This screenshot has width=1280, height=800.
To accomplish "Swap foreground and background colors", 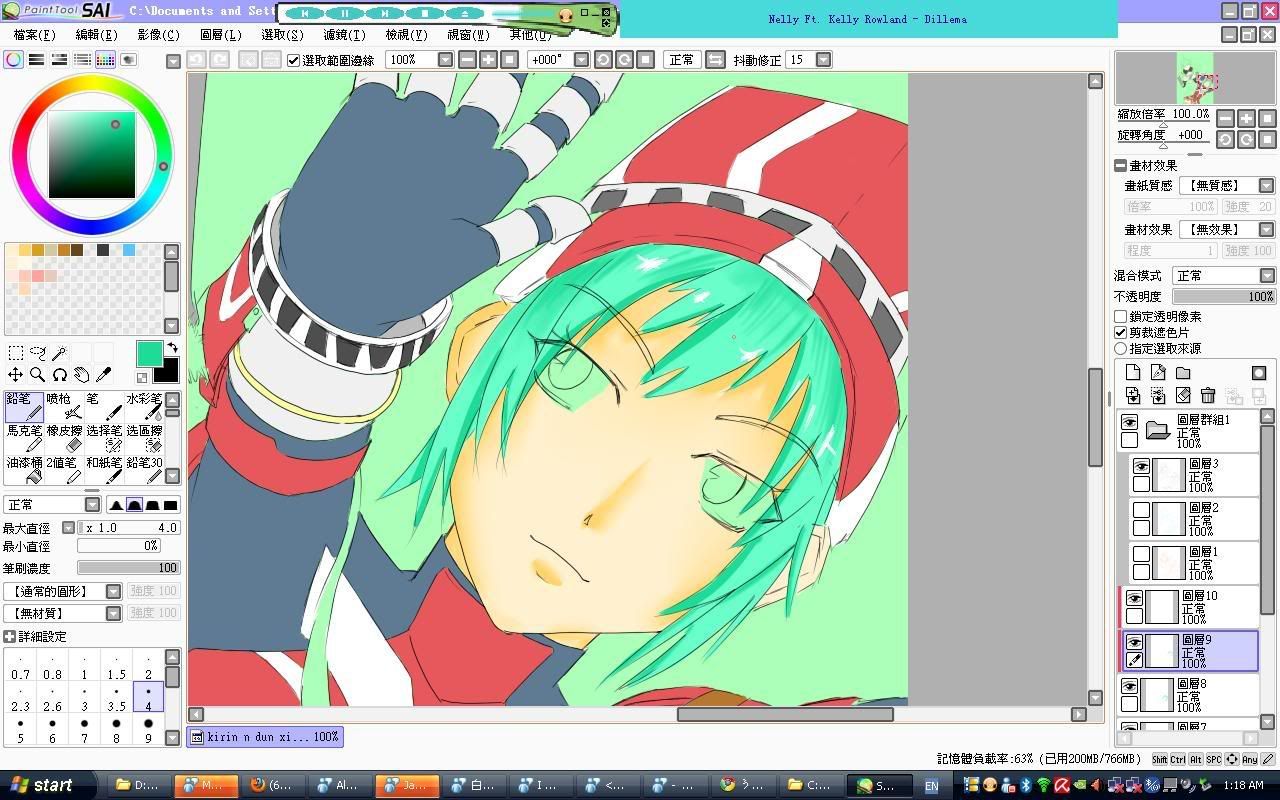I will pyautogui.click(x=172, y=347).
